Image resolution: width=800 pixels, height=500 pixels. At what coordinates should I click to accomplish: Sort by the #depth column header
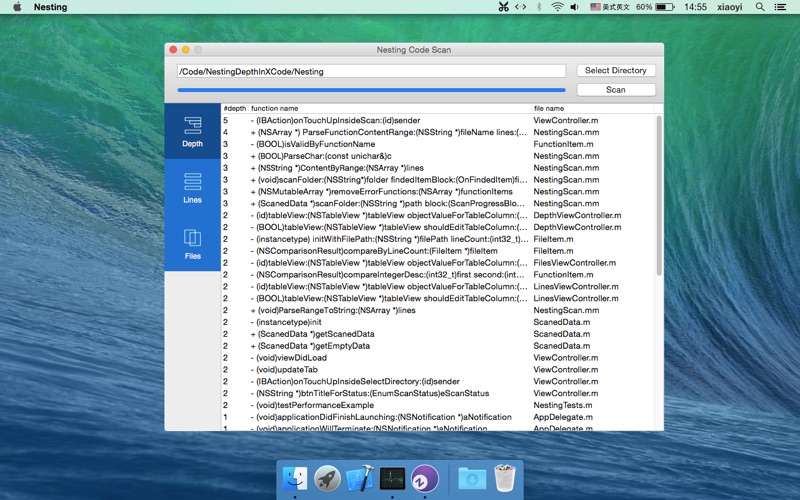coord(235,108)
